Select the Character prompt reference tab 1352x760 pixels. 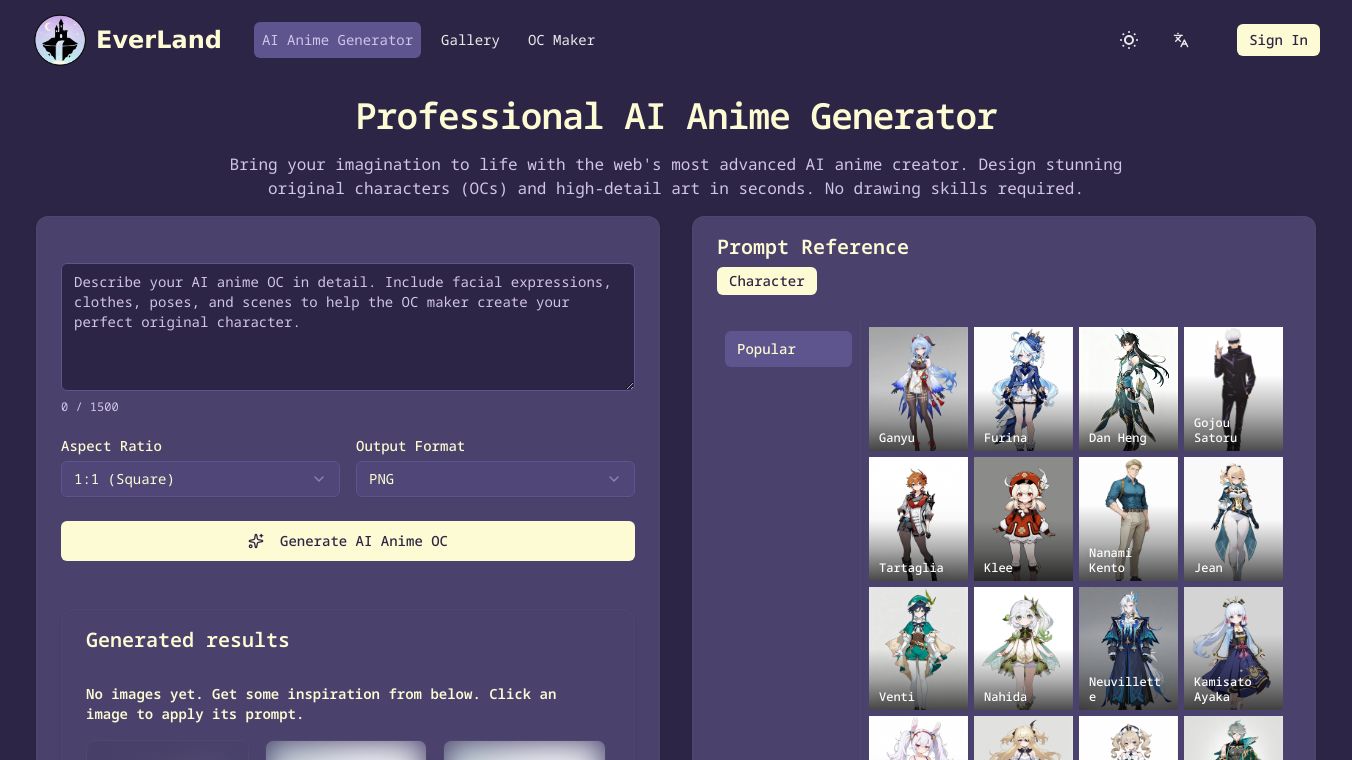click(x=767, y=281)
